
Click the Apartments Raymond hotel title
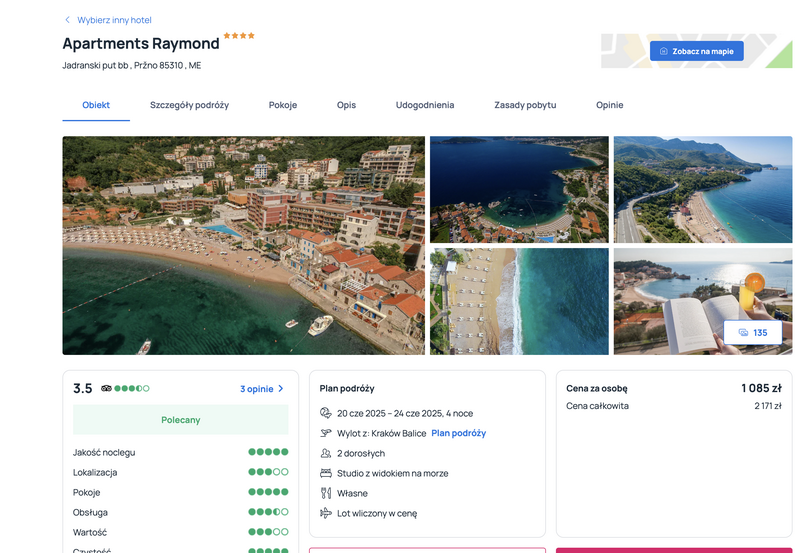click(141, 44)
